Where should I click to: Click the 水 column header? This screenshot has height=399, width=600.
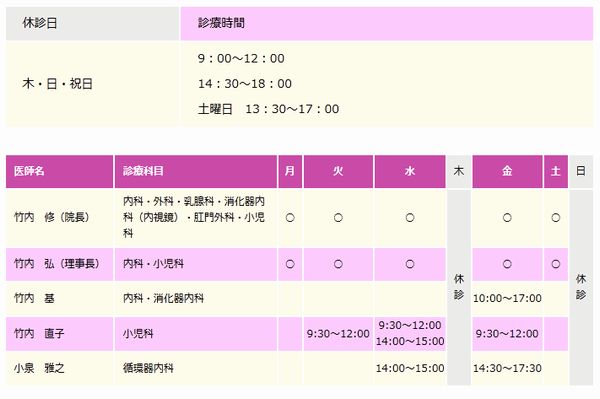(x=410, y=171)
